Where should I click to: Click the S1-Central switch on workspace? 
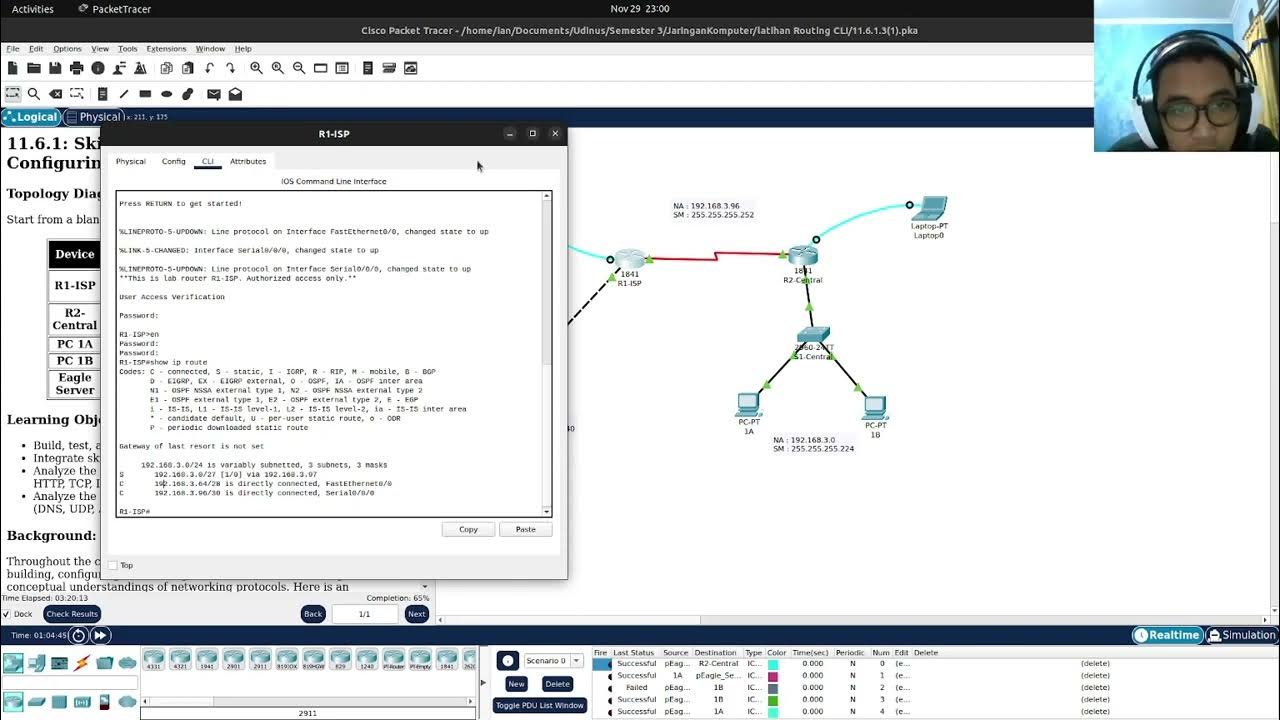(814, 336)
